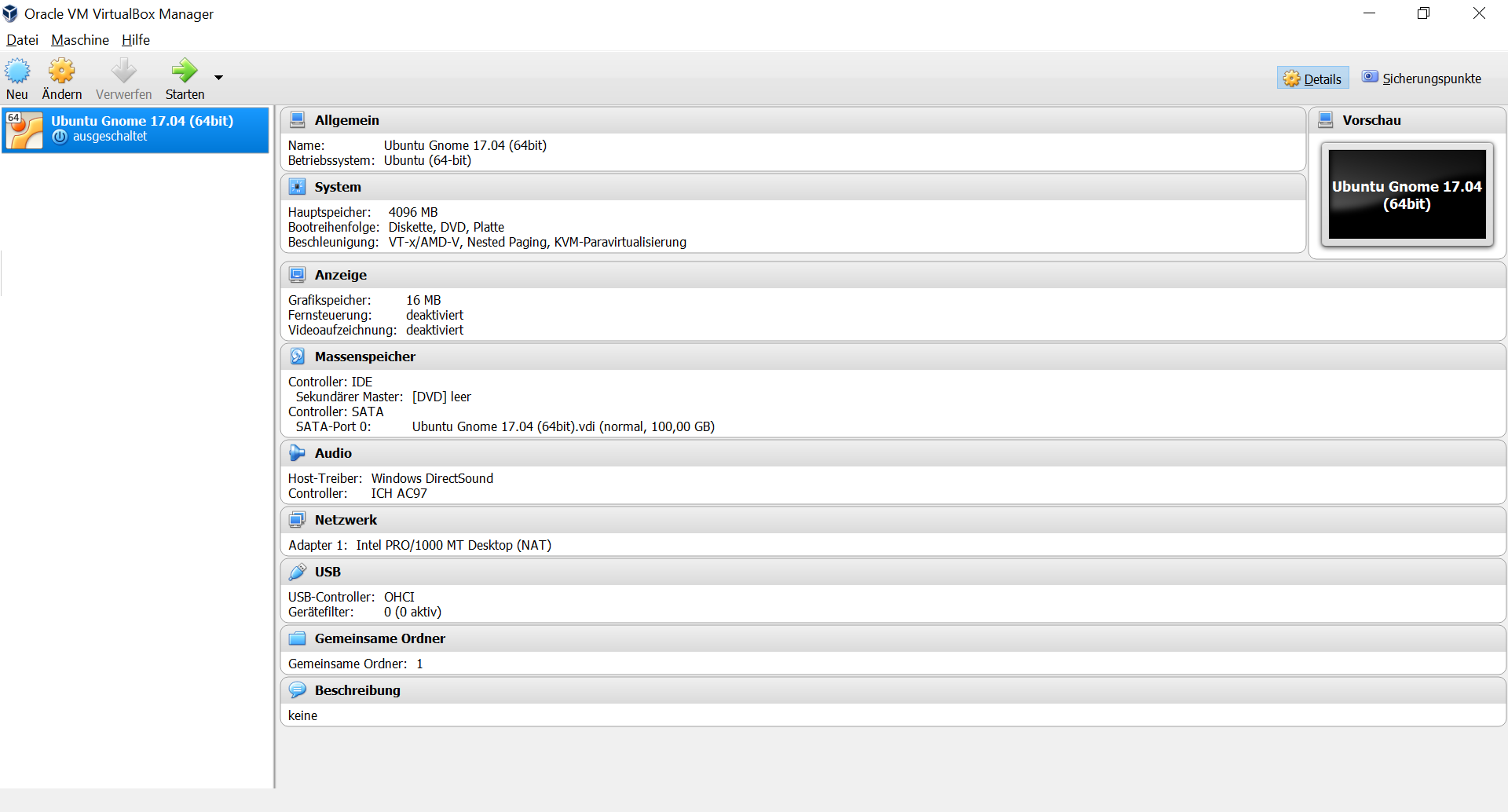The width and height of the screenshot is (1508, 812).
Task: Click the Controller: SATA line
Action: [335, 411]
